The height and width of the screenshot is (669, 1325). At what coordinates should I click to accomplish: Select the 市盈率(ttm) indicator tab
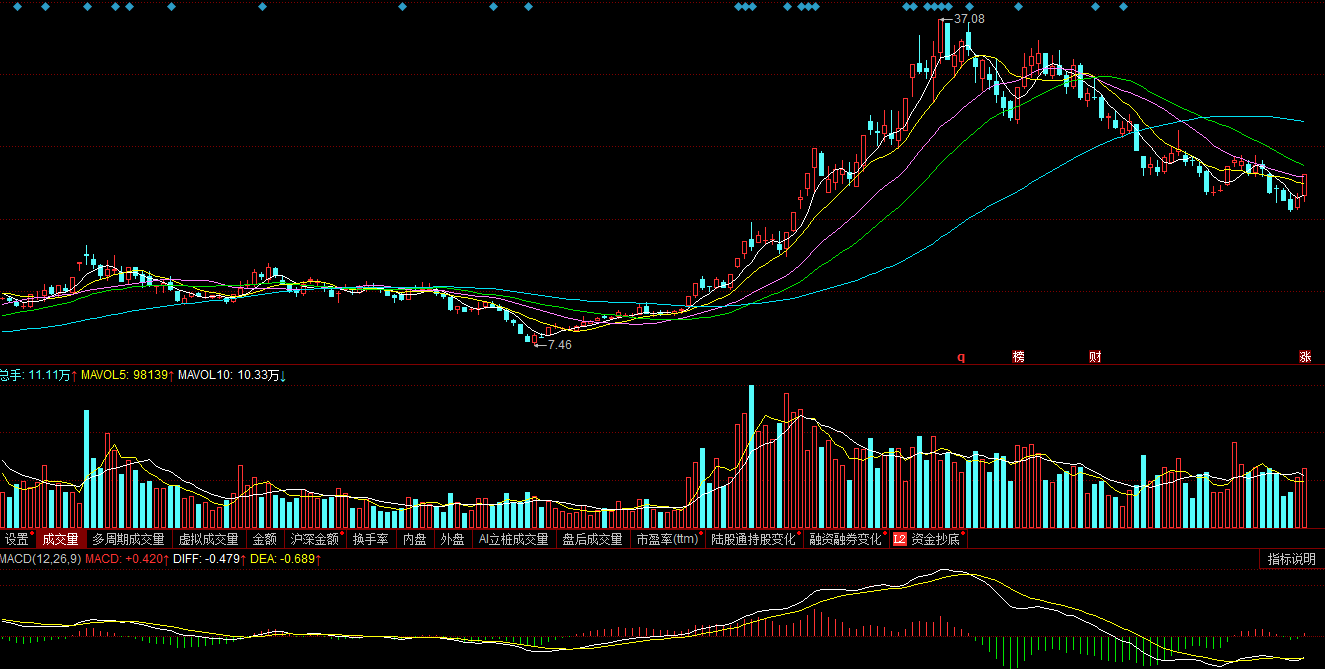tap(668, 539)
